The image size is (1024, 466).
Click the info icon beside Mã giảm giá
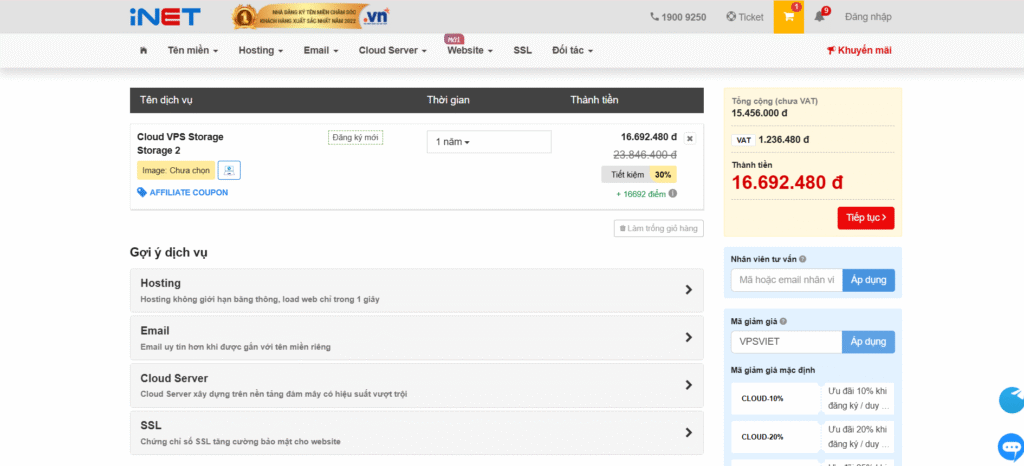(783, 321)
